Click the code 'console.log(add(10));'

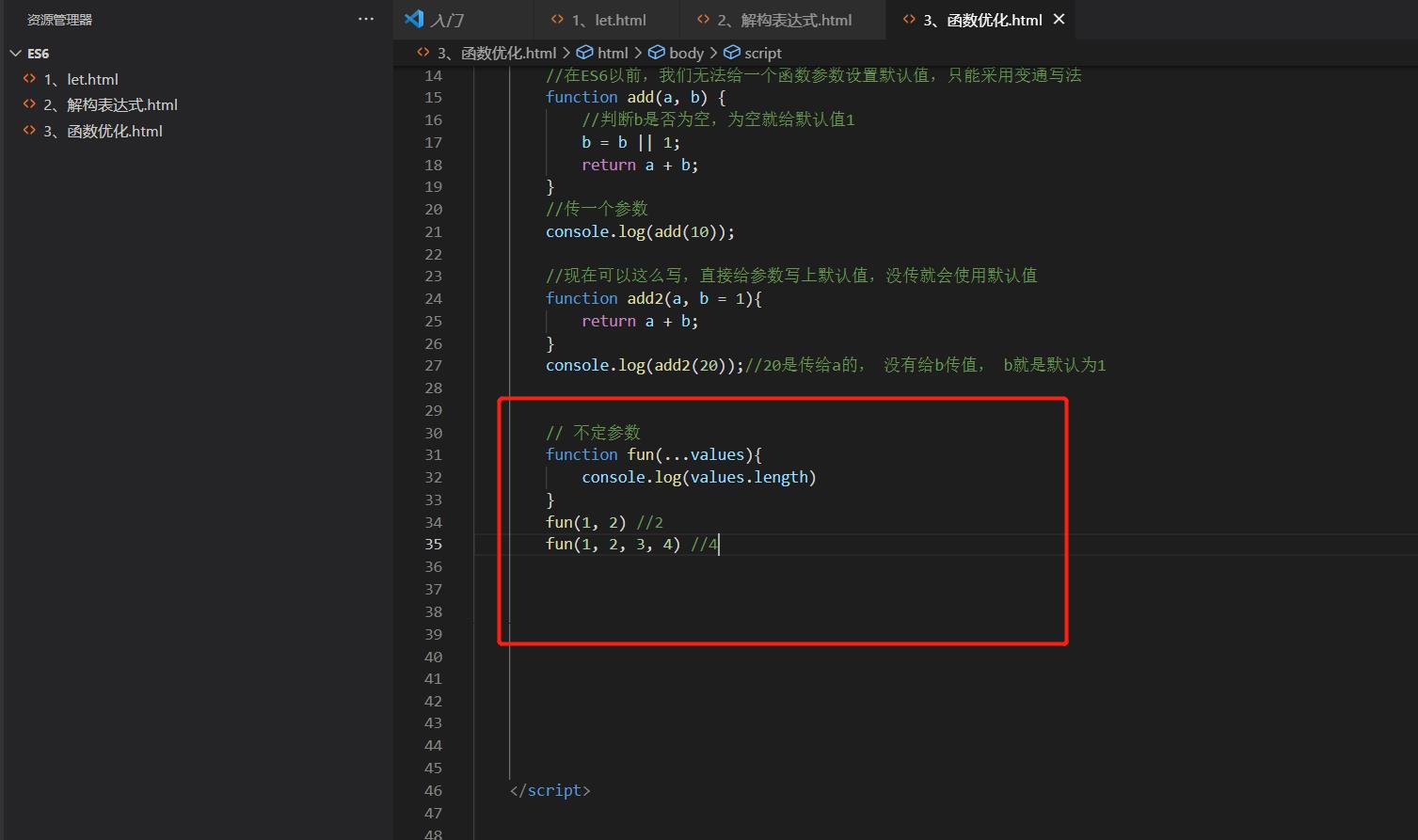(x=640, y=231)
